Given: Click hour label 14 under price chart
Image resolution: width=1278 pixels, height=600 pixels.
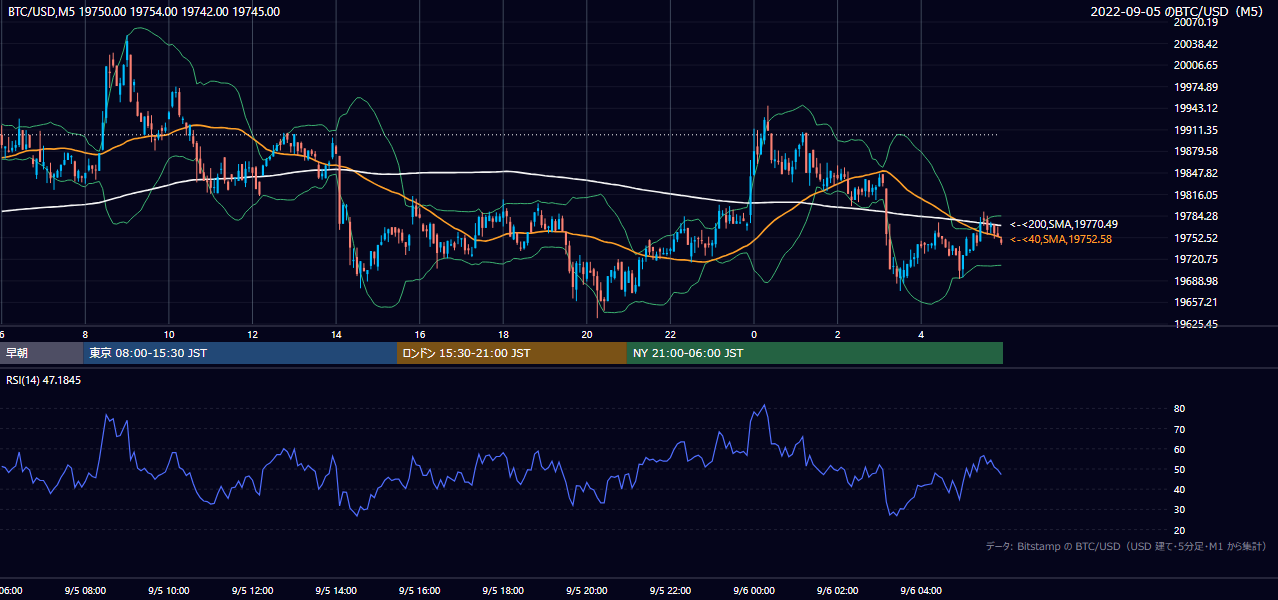Looking at the screenshot, I should (x=336, y=334).
